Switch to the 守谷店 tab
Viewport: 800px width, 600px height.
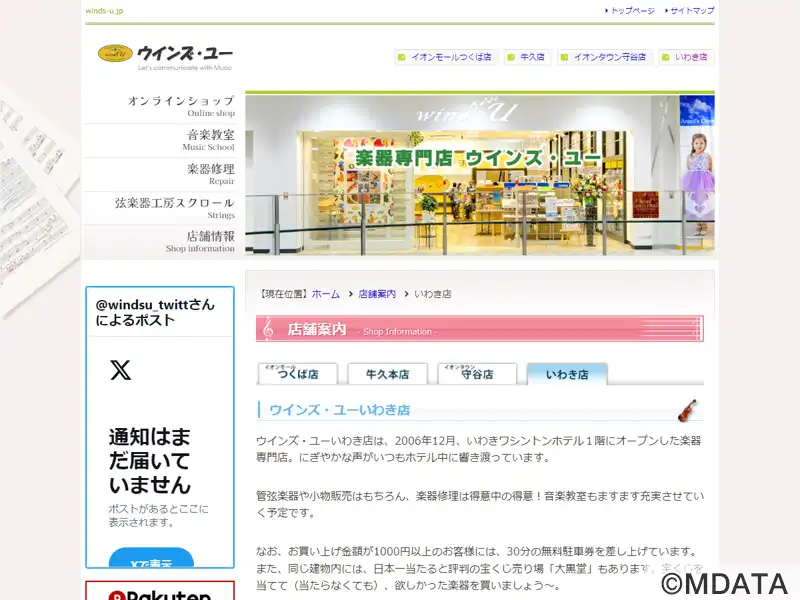[x=477, y=374]
